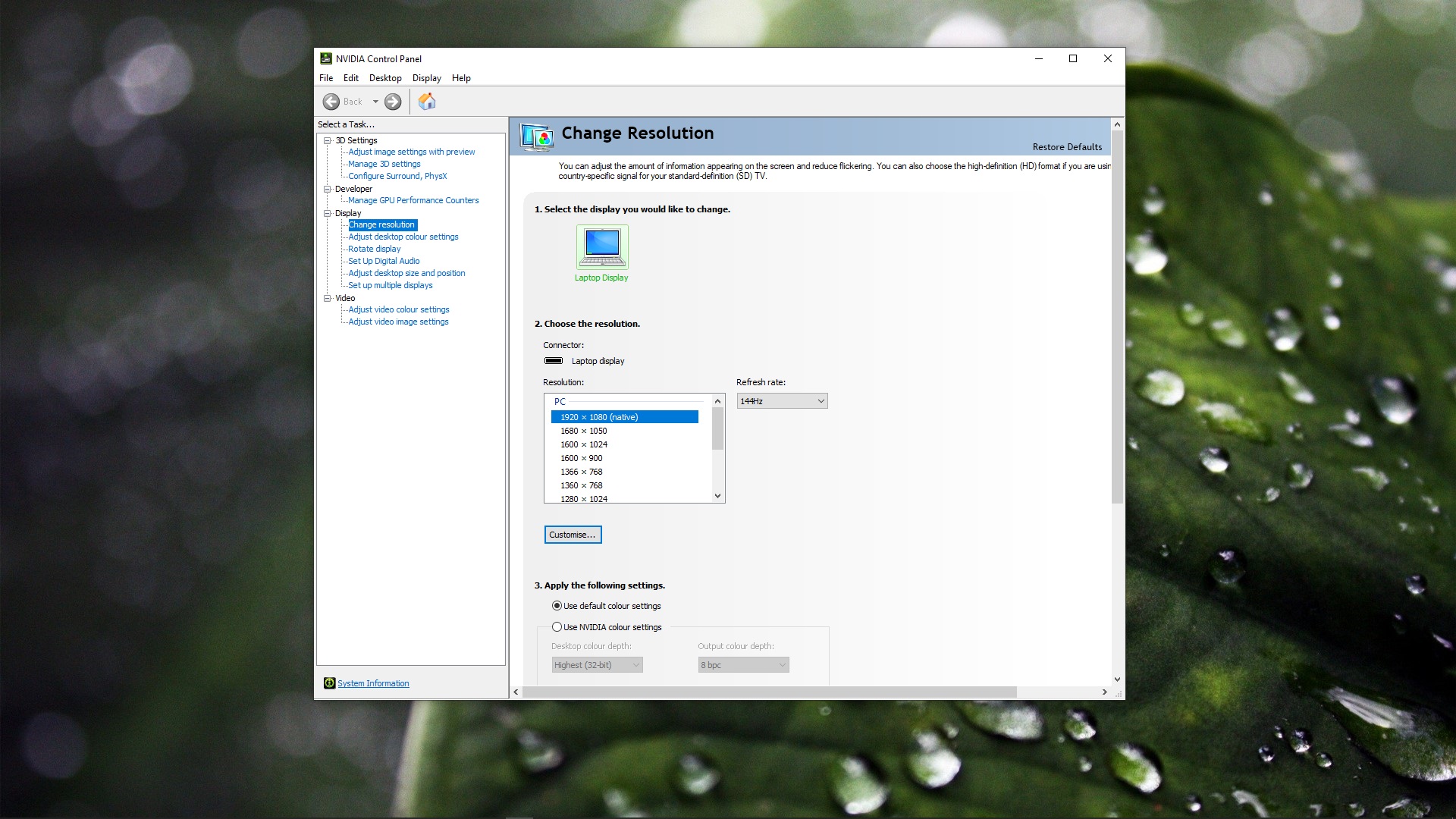Open the Back history dropdown arrow
Viewport: 1456px width, 819px height.
[375, 102]
